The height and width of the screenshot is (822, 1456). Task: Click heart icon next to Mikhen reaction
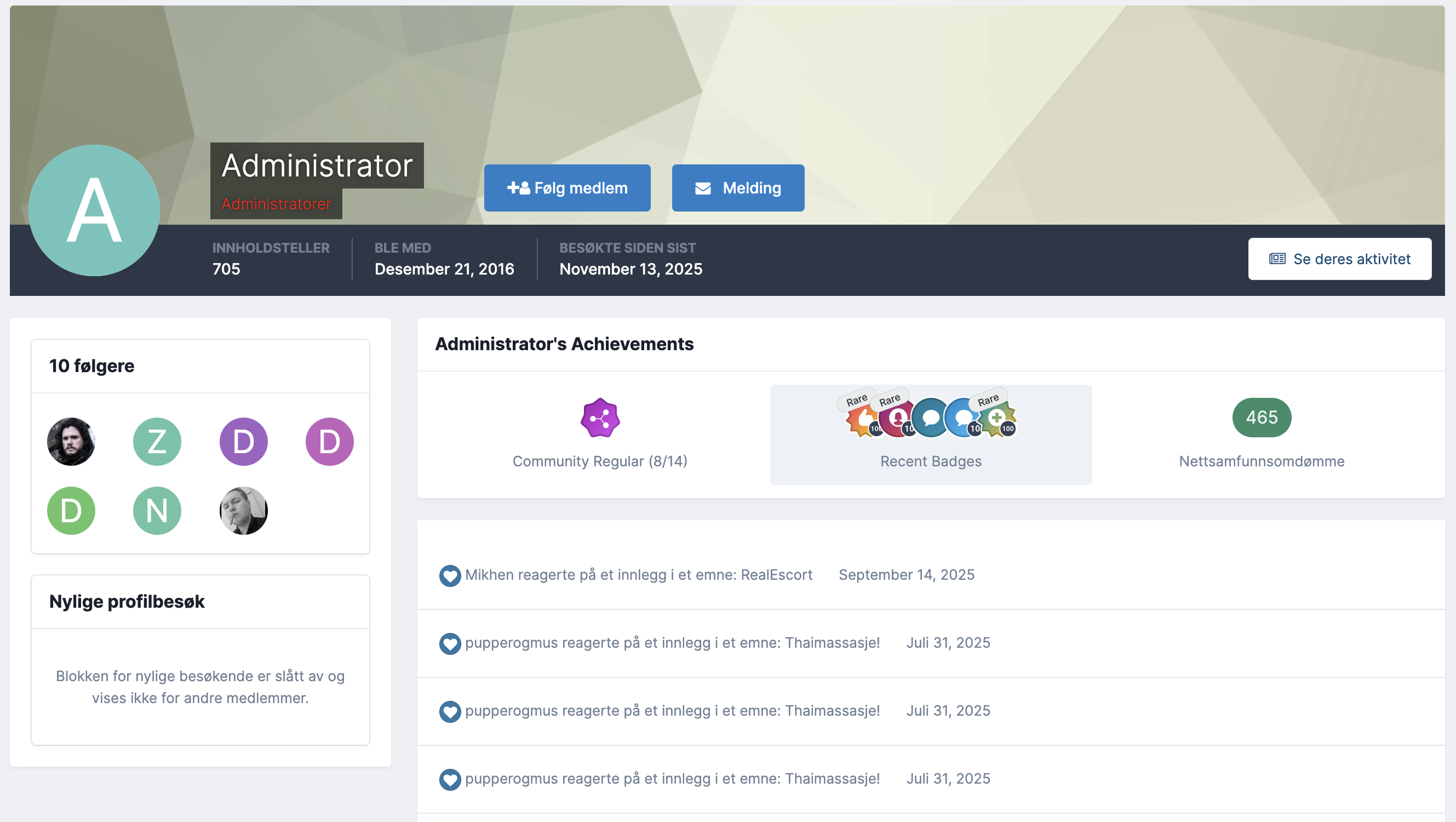tap(450, 575)
